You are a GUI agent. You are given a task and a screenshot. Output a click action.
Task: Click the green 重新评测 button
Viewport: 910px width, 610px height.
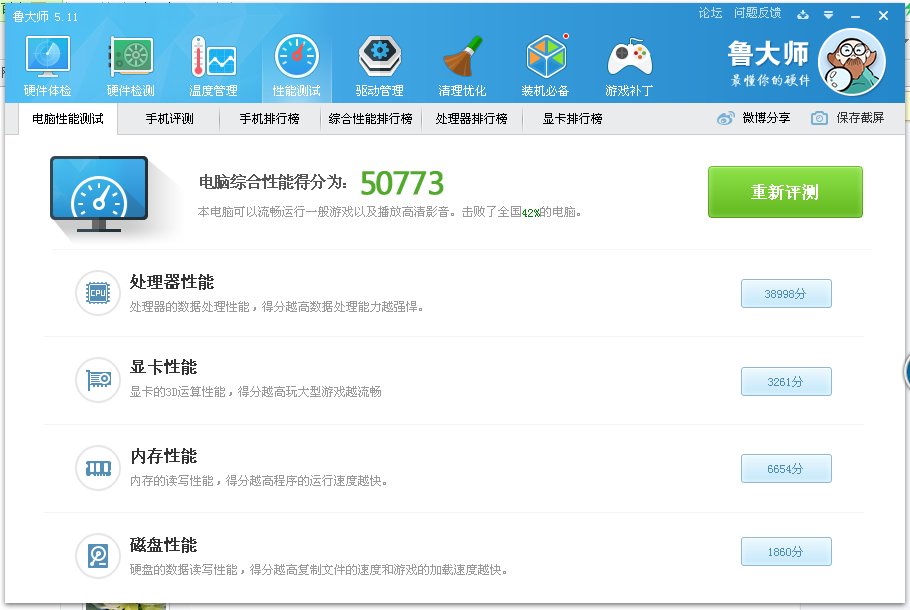785,192
